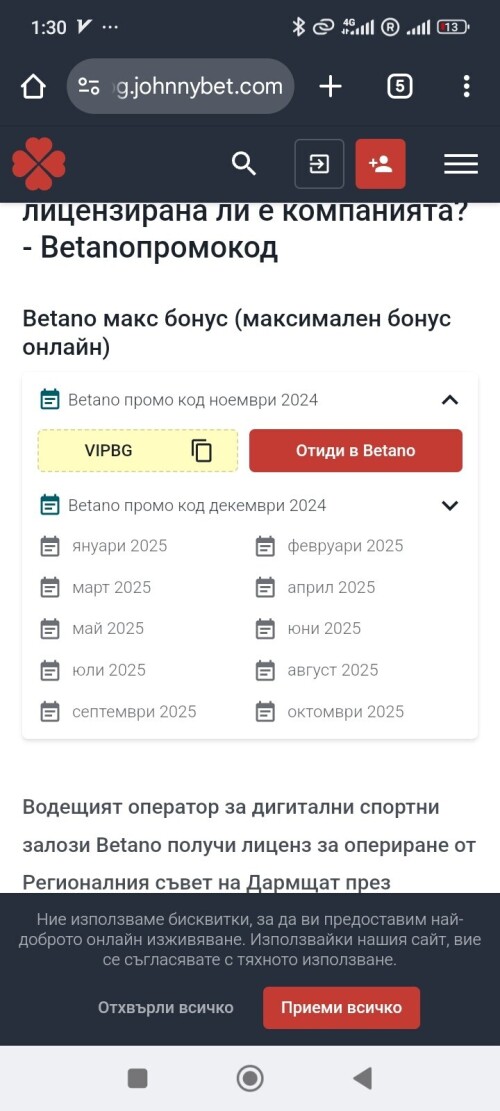Open site info icon in address bar
This screenshot has height=1111, width=500.
tap(89, 86)
